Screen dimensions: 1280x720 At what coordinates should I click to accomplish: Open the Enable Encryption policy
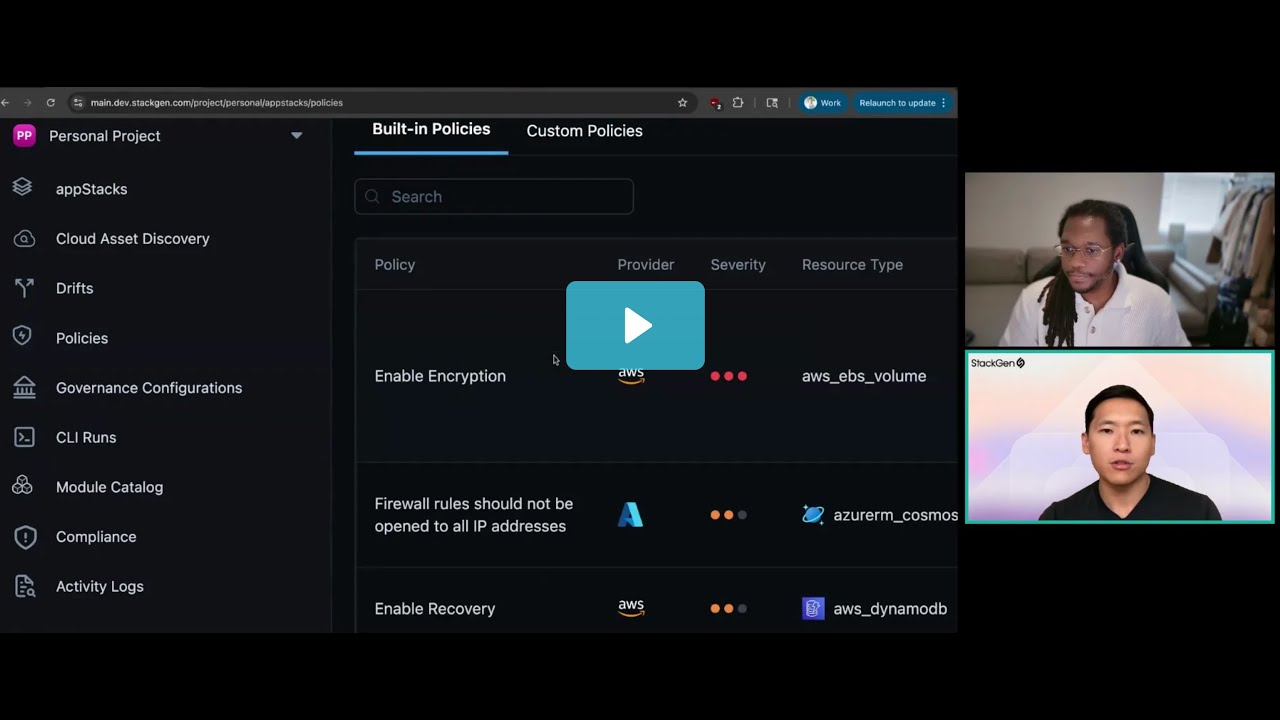tap(440, 376)
